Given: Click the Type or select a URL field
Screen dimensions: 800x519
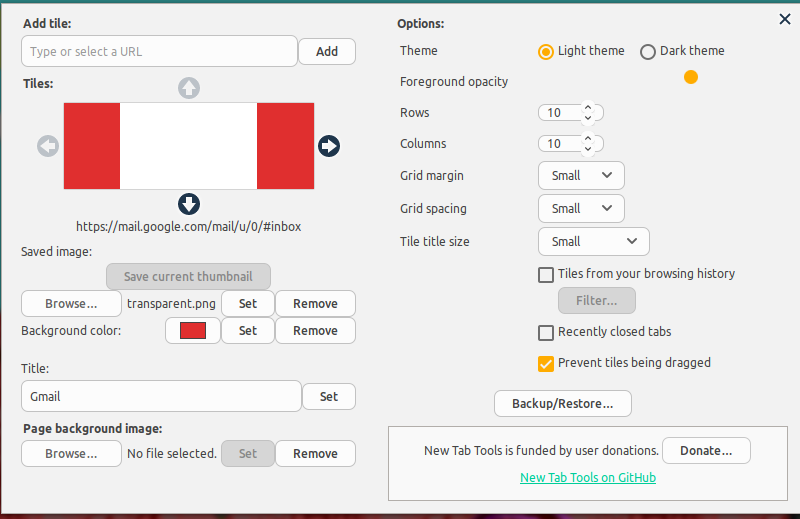Looking at the screenshot, I should pyautogui.click(x=159, y=51).
